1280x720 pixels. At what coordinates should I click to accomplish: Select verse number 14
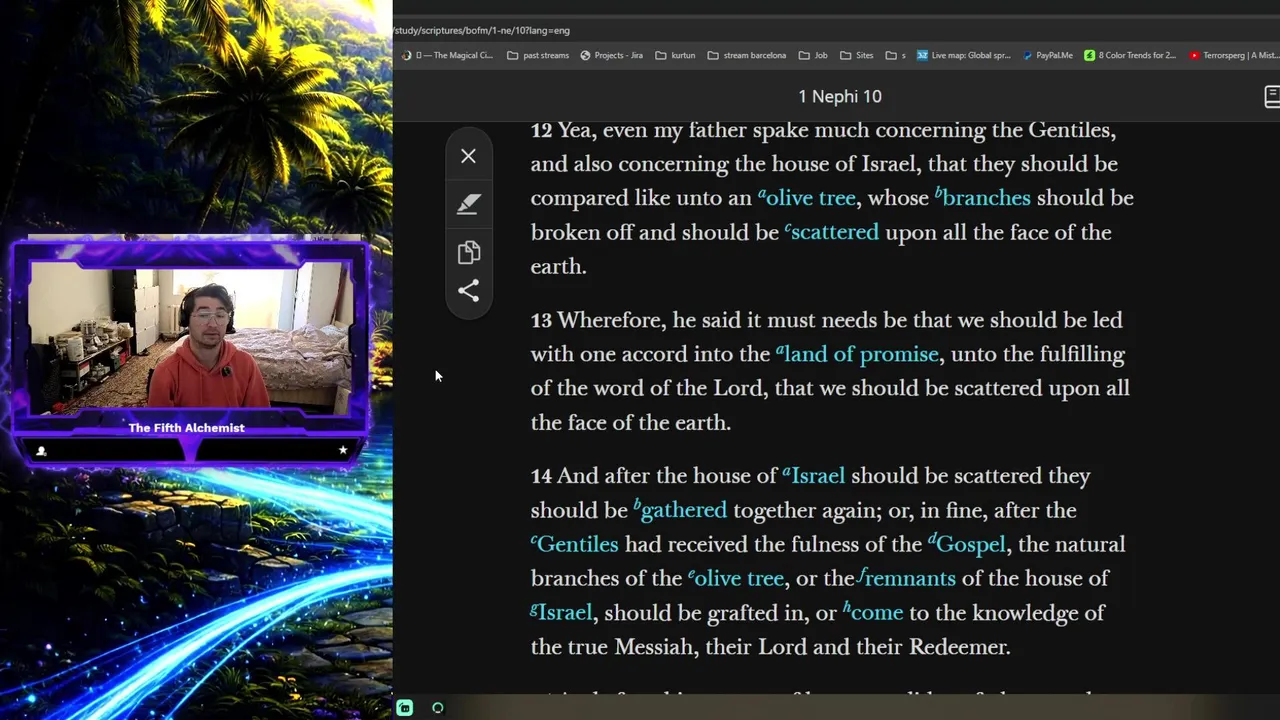point(541,476)
